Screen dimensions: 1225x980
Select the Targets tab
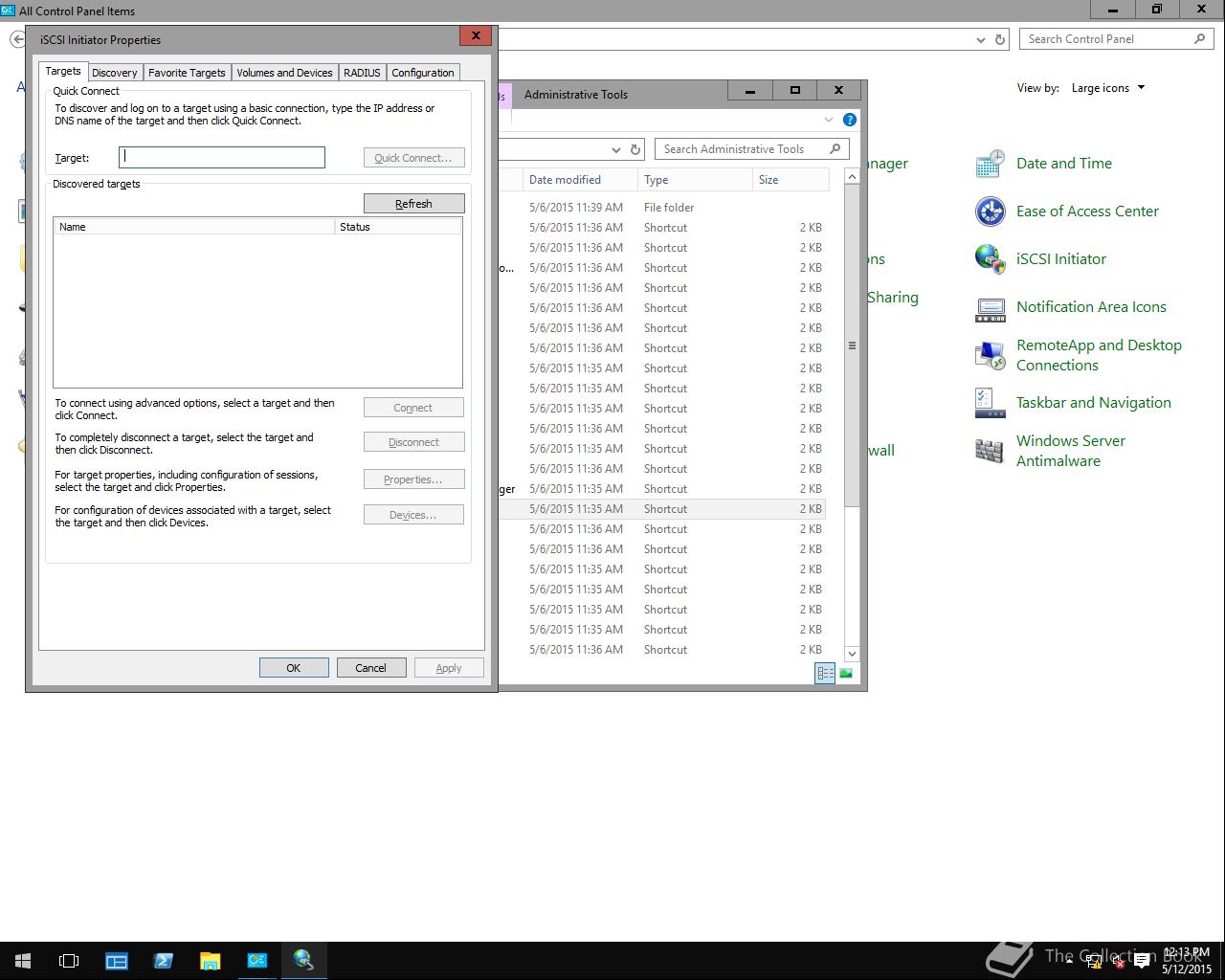63,71
